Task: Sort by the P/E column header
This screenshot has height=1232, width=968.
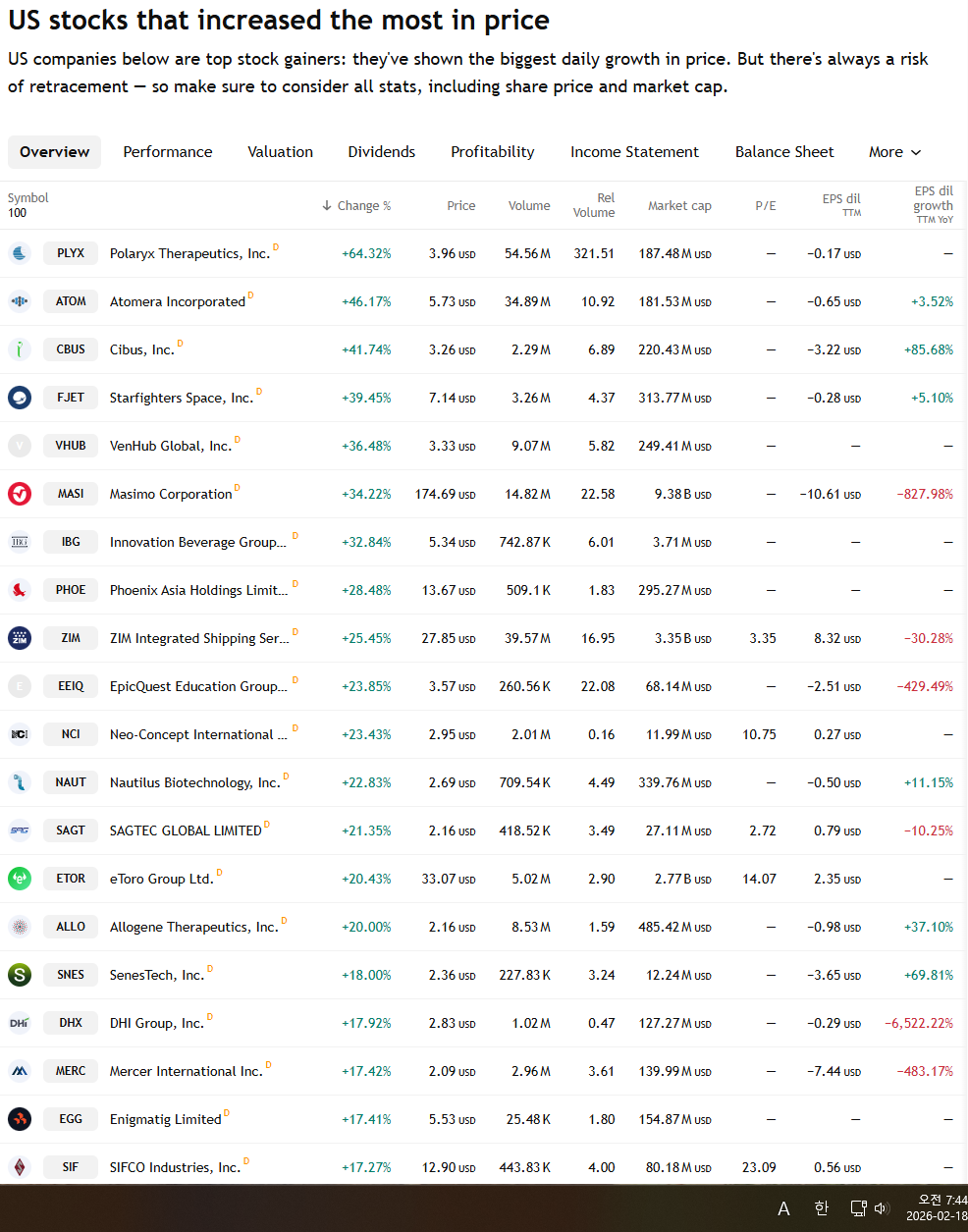Action: pyautogui.click(x=766, y=206)
